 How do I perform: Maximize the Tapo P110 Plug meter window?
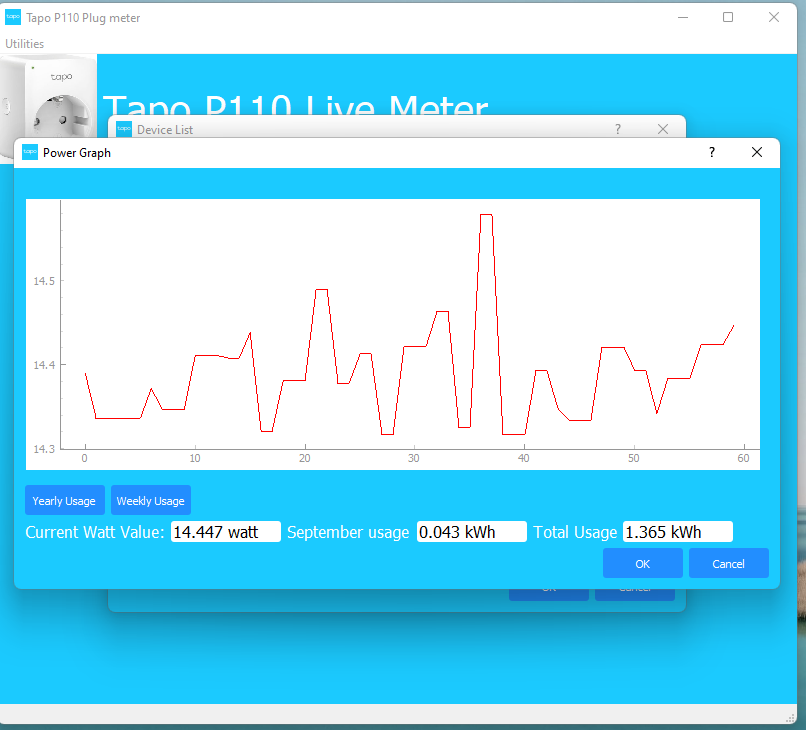pyautogui.click(x=728, y=17)
